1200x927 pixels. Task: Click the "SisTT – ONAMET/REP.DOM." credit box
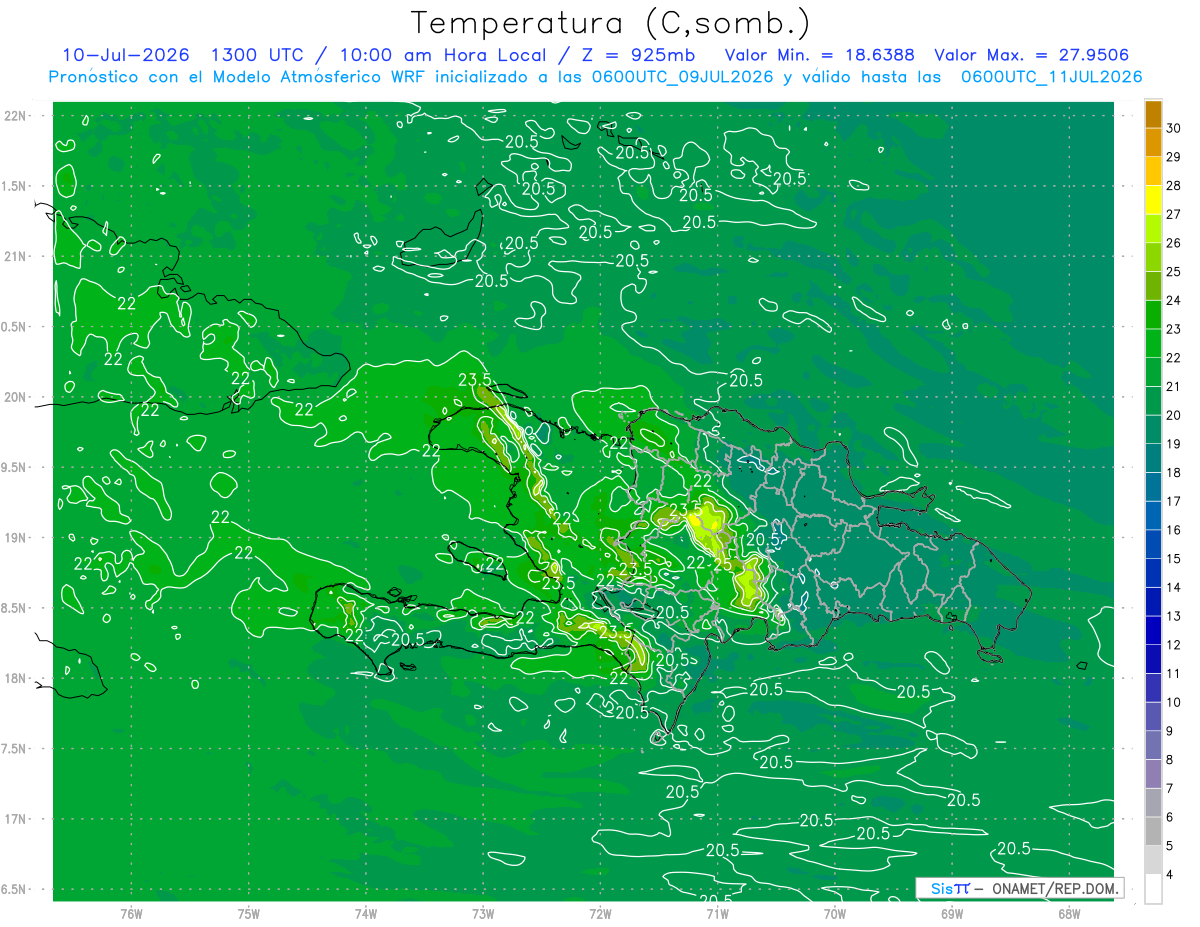tap(1019, 888)
